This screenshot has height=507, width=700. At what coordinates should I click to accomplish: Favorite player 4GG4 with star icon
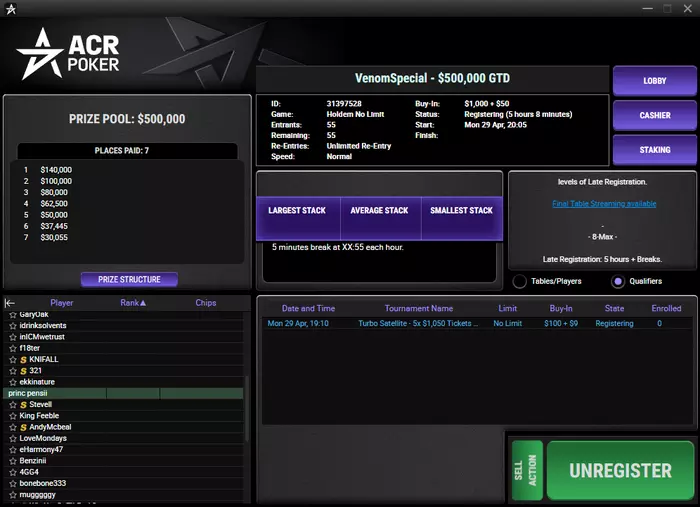click(x=13, y=472)
